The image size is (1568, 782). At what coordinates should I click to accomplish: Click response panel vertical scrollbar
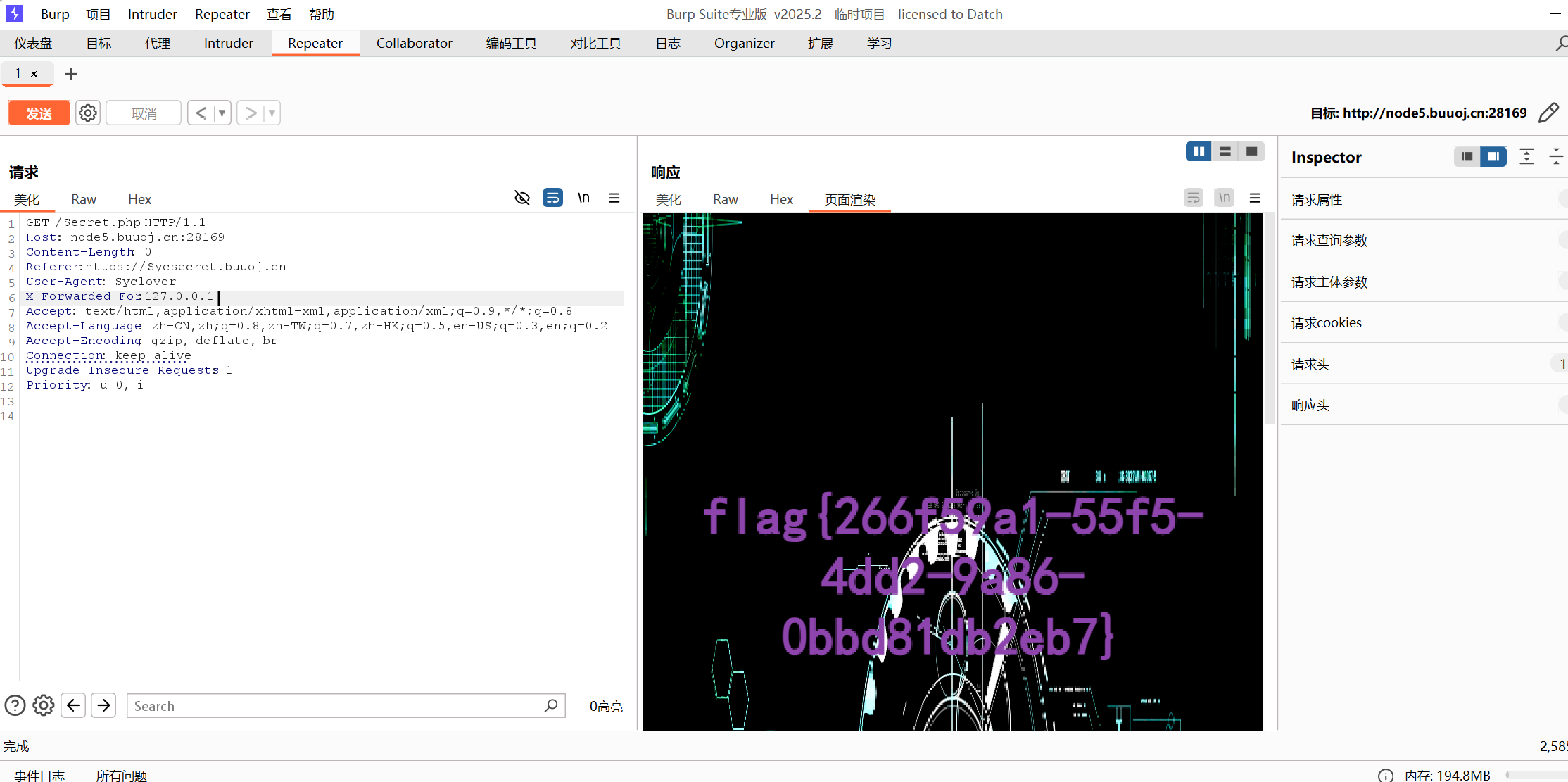(x=1270, y=318)
